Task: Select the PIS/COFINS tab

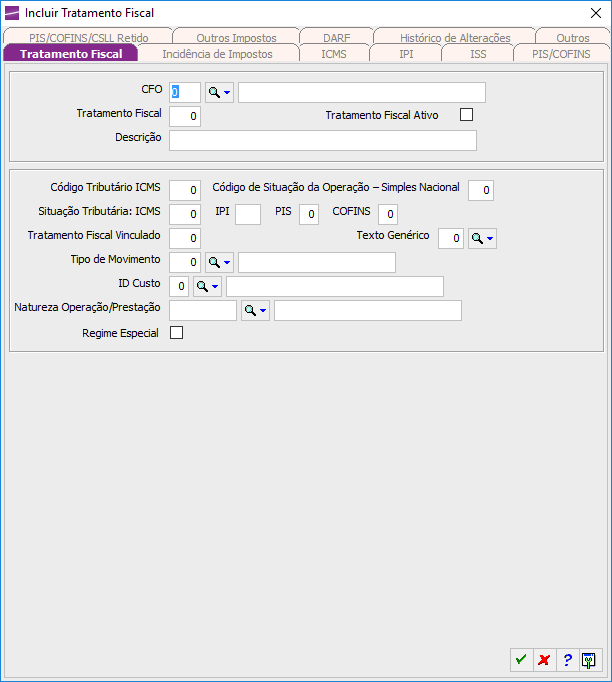Action: click(x=561, y=54)
